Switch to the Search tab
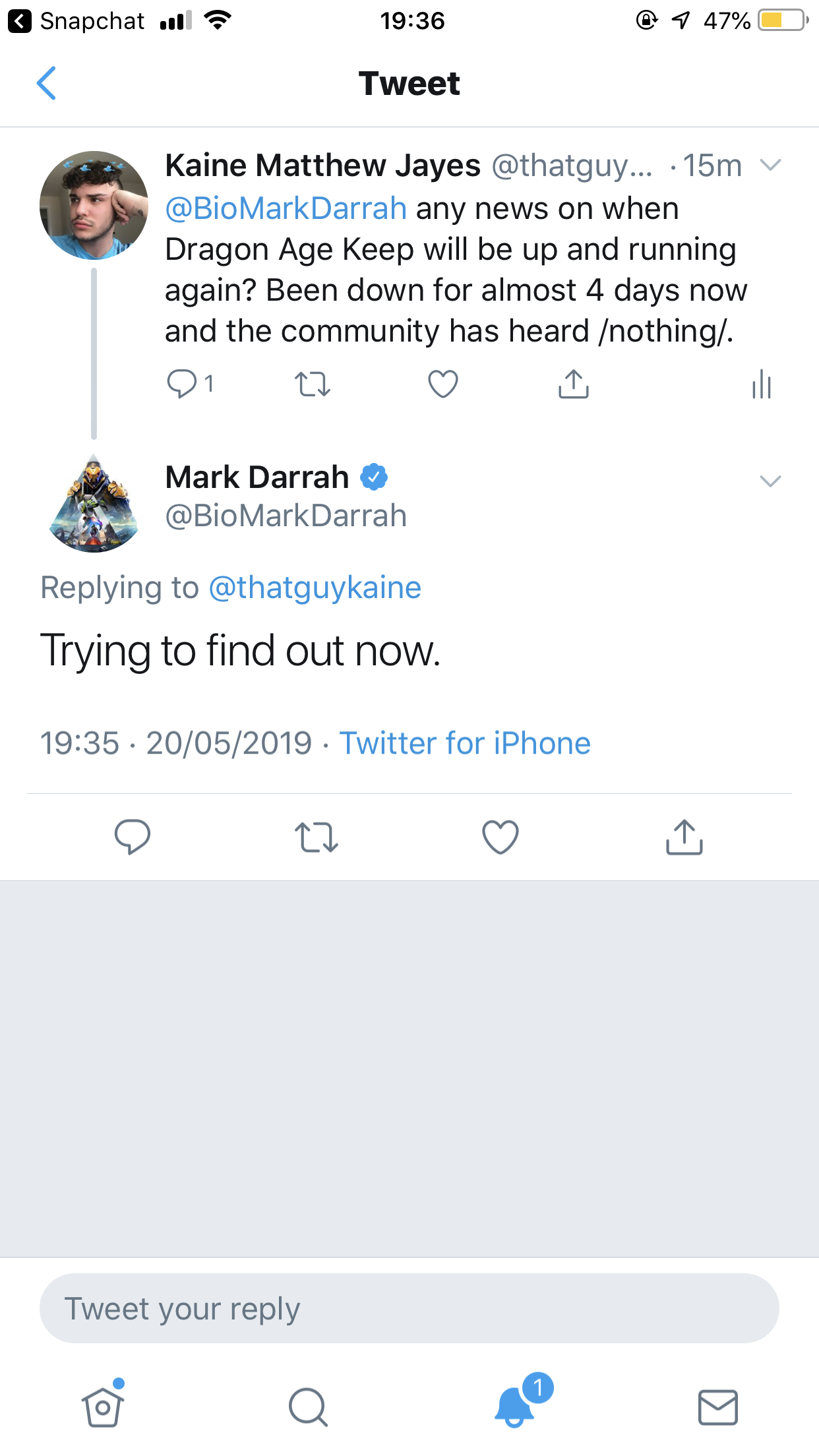819x1456 pixels. click(308, 1407)
